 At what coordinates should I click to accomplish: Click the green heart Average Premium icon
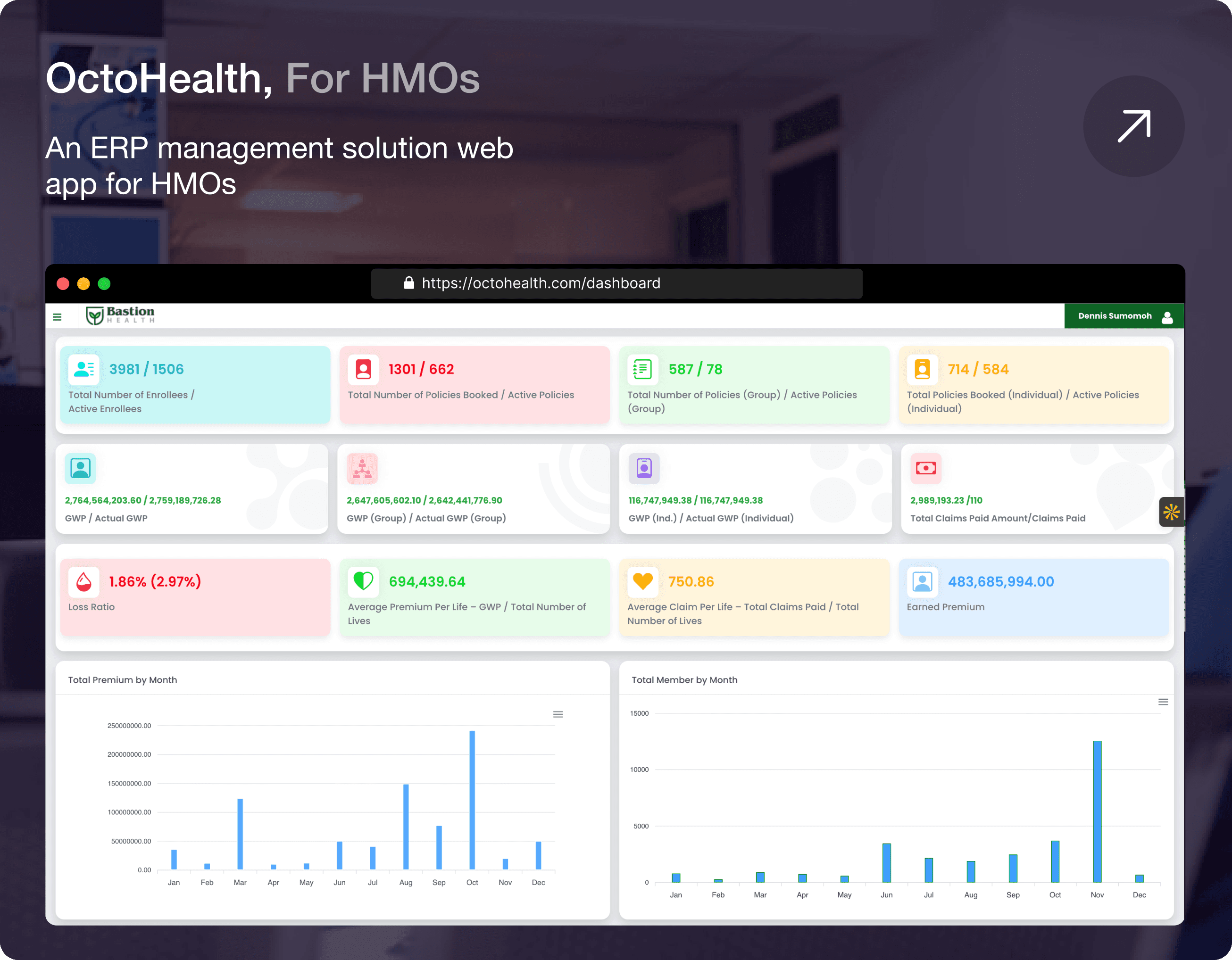coord(363,581)
